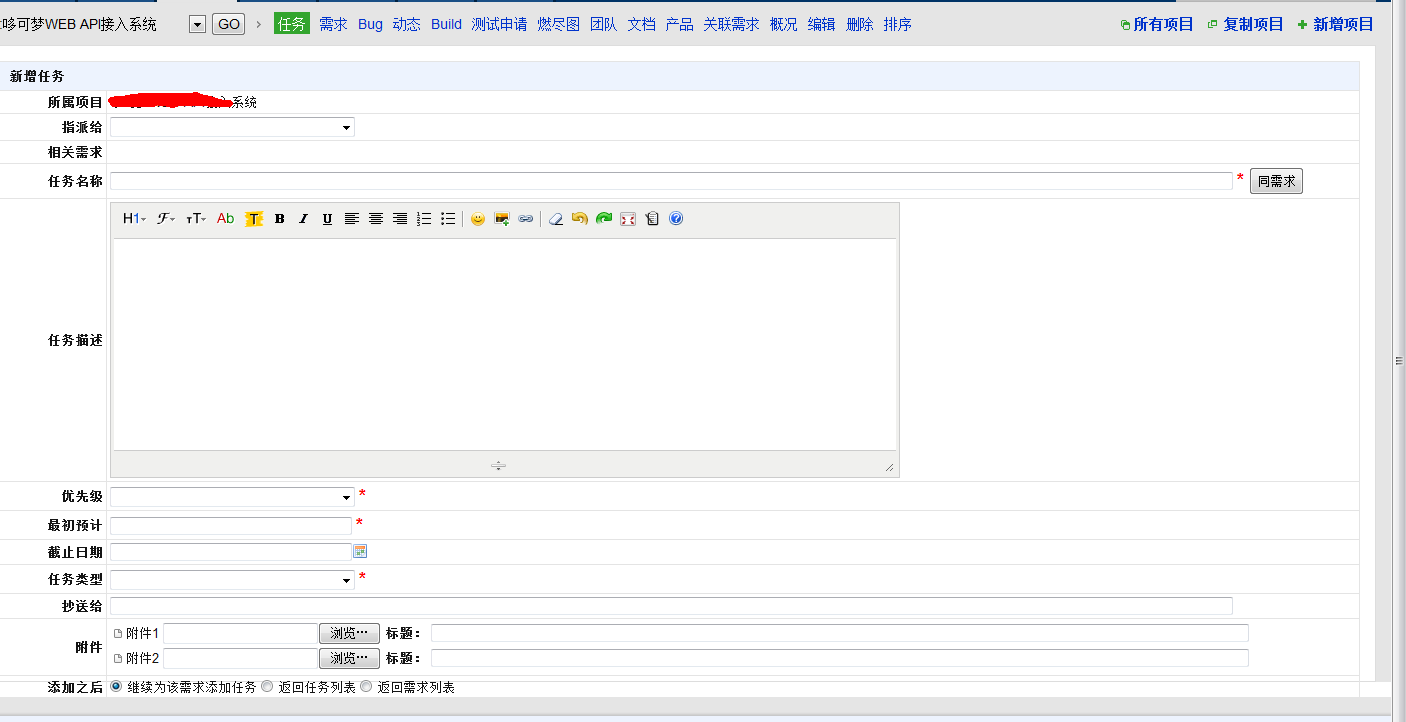Screen dimensions: 1406x722
Task: Open the project selector dropdown arrow
Action: point(197,24)
